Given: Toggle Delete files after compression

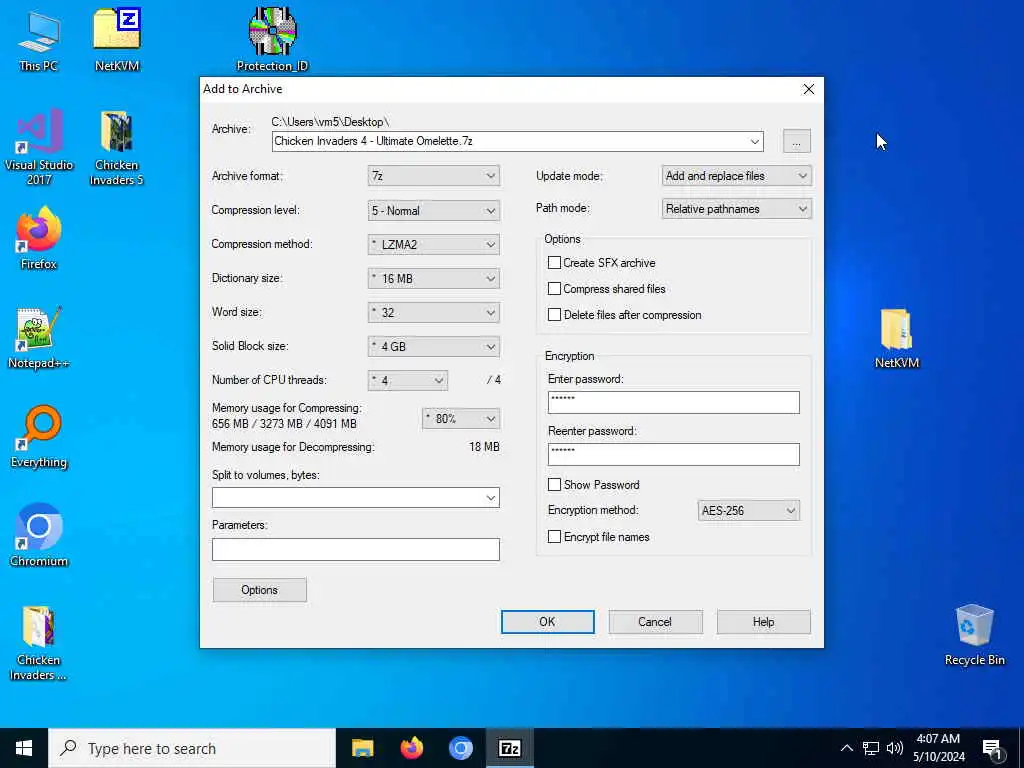Looking at the screenshot, I should click(x=554, y=315).
